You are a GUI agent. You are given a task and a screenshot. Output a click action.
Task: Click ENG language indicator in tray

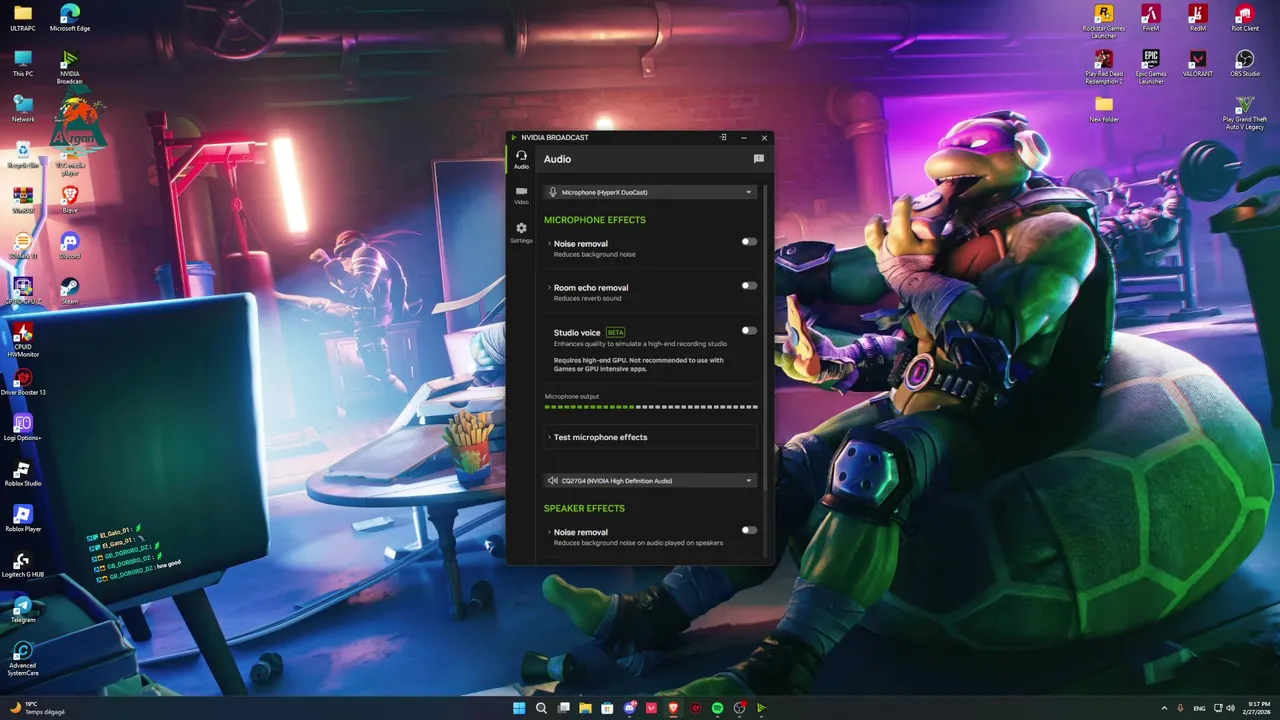pyautogui.click(x=1199, y=708)
